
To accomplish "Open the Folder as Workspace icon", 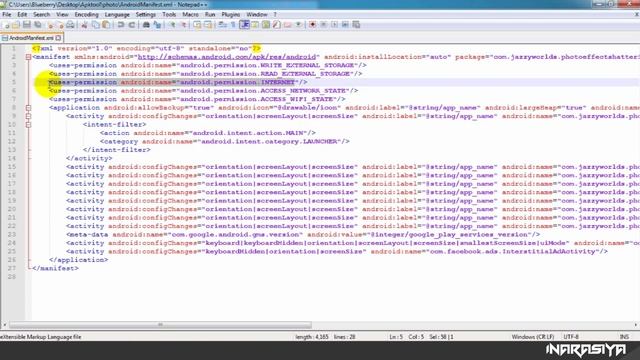I will 287,25.
